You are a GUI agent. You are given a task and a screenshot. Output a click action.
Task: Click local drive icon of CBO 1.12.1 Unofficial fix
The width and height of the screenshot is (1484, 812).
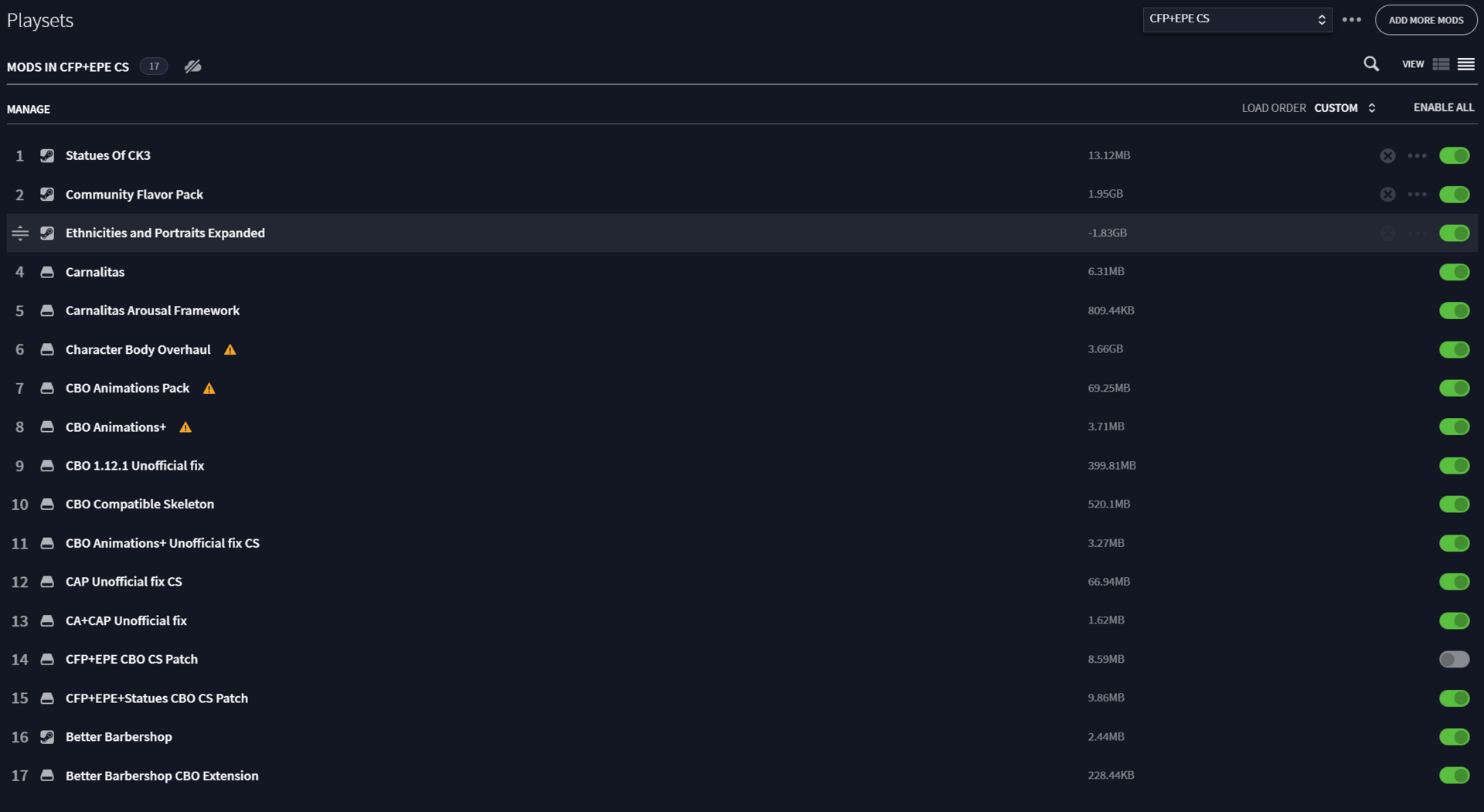[x=47, y=466]
